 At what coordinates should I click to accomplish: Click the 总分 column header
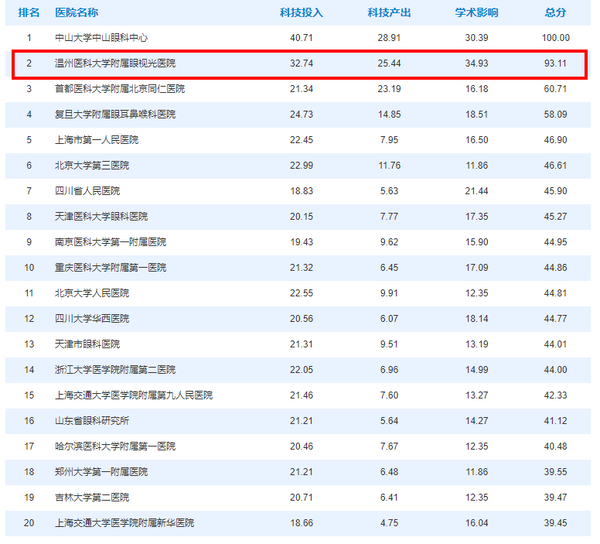coord(555,13)
